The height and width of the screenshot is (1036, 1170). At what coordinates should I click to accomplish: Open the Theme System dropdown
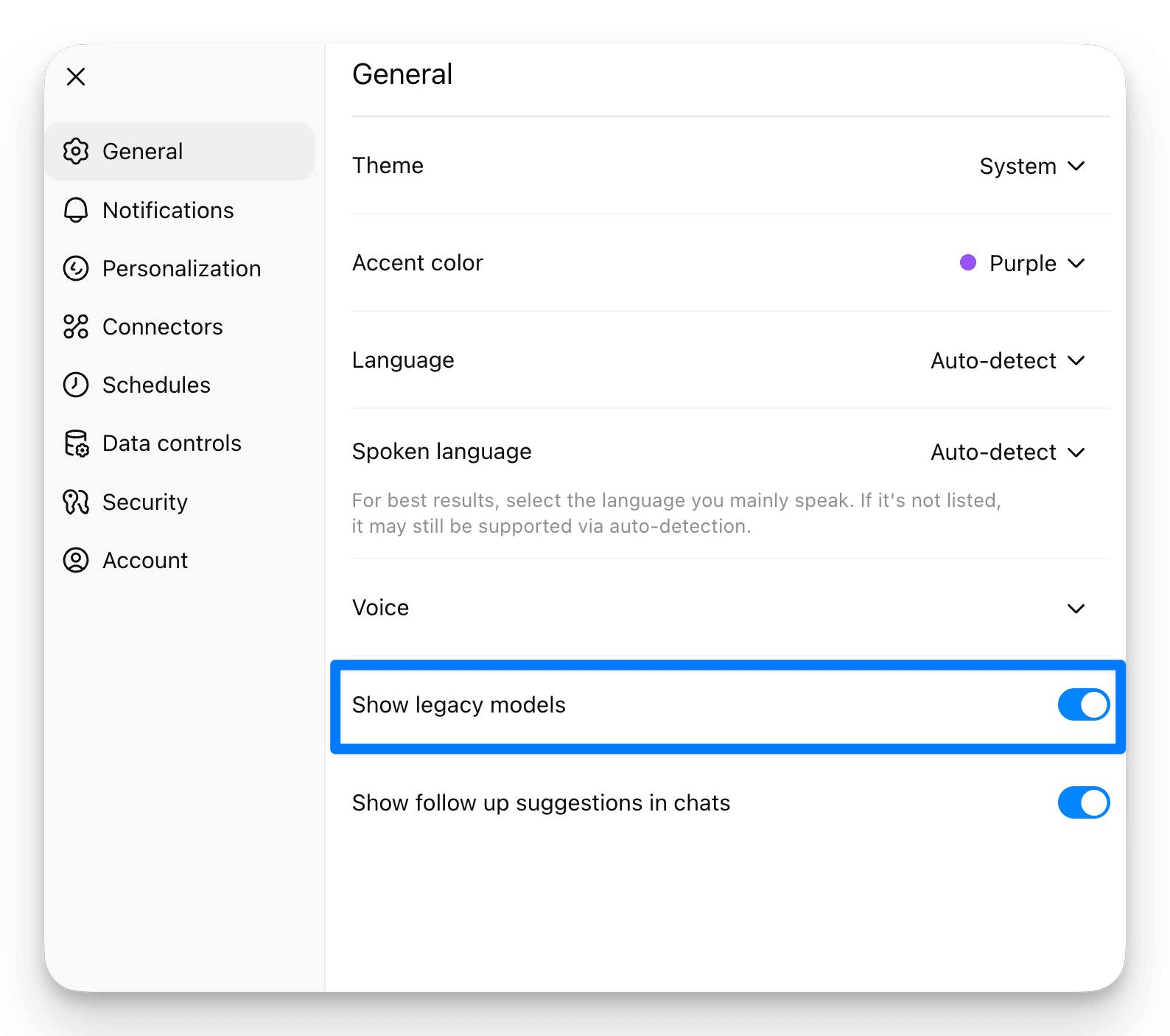pos(1031,166)
